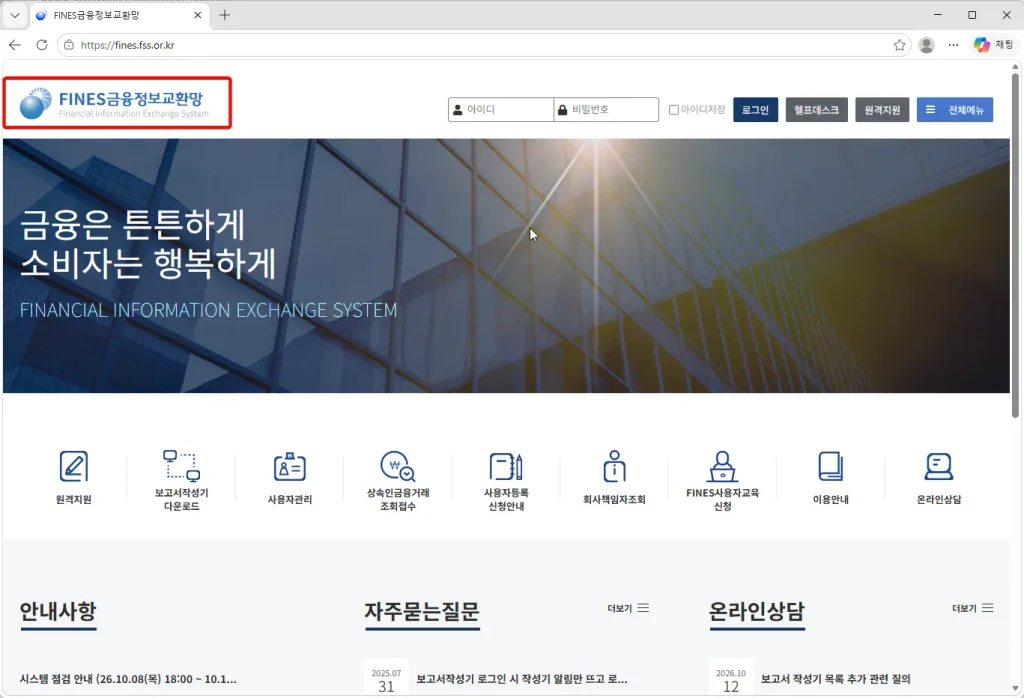1024x698 pixels.
Task: Click the 온라인상담 laptop icon
Action: [x=938, y=466]
